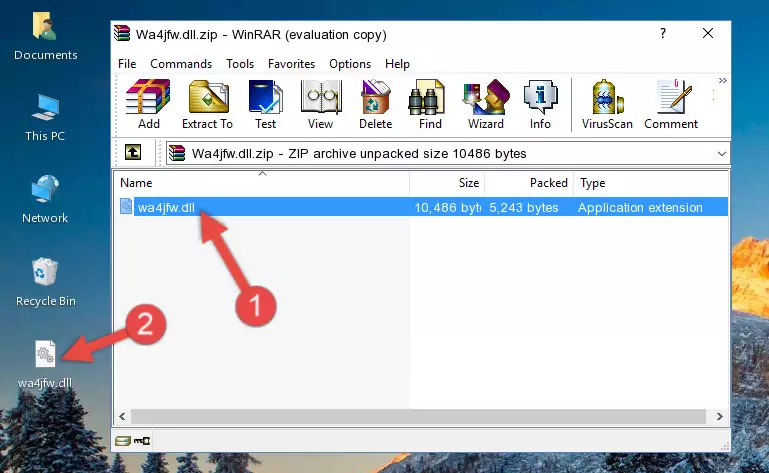The image size is (769, 473).
Task: Run the Test archive tool
Action: pyautogui.click(x=265, y=105)
